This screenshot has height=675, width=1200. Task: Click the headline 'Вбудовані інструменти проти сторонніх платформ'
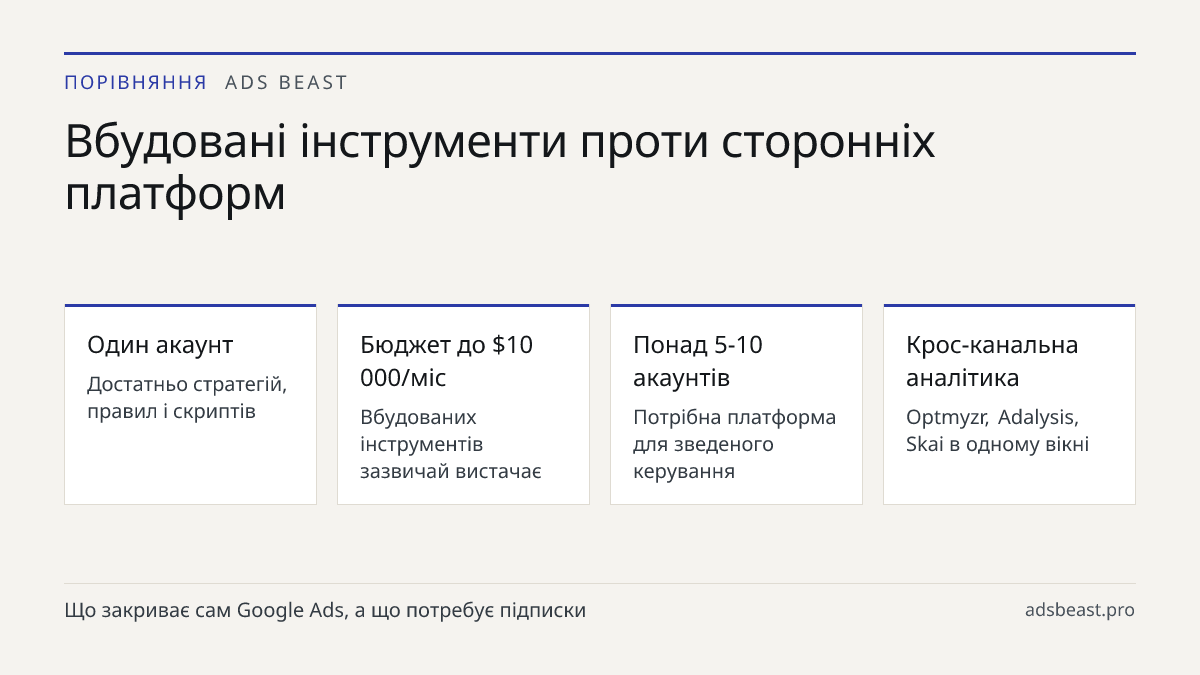click(x=500, y=167)
